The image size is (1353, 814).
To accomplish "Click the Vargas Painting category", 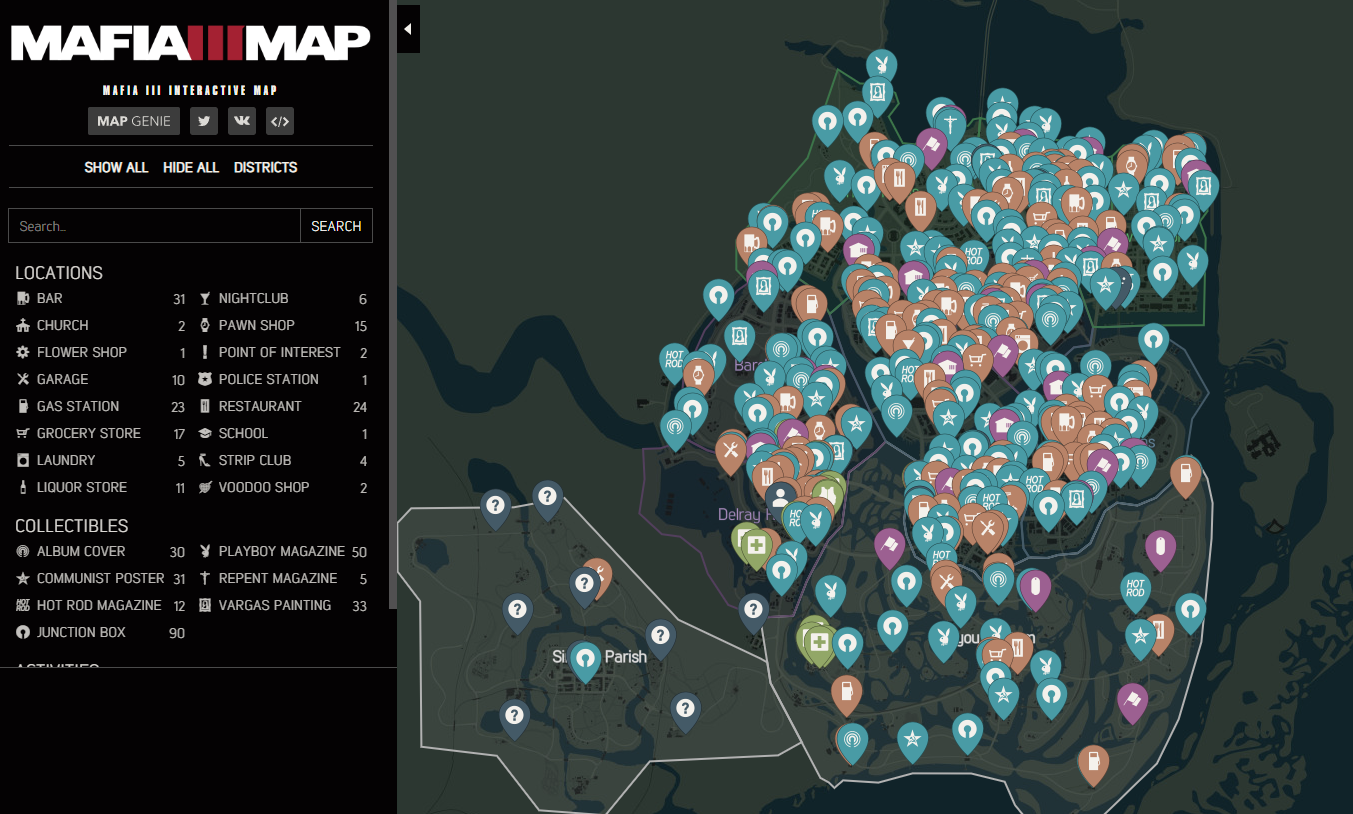I will 283,605.
